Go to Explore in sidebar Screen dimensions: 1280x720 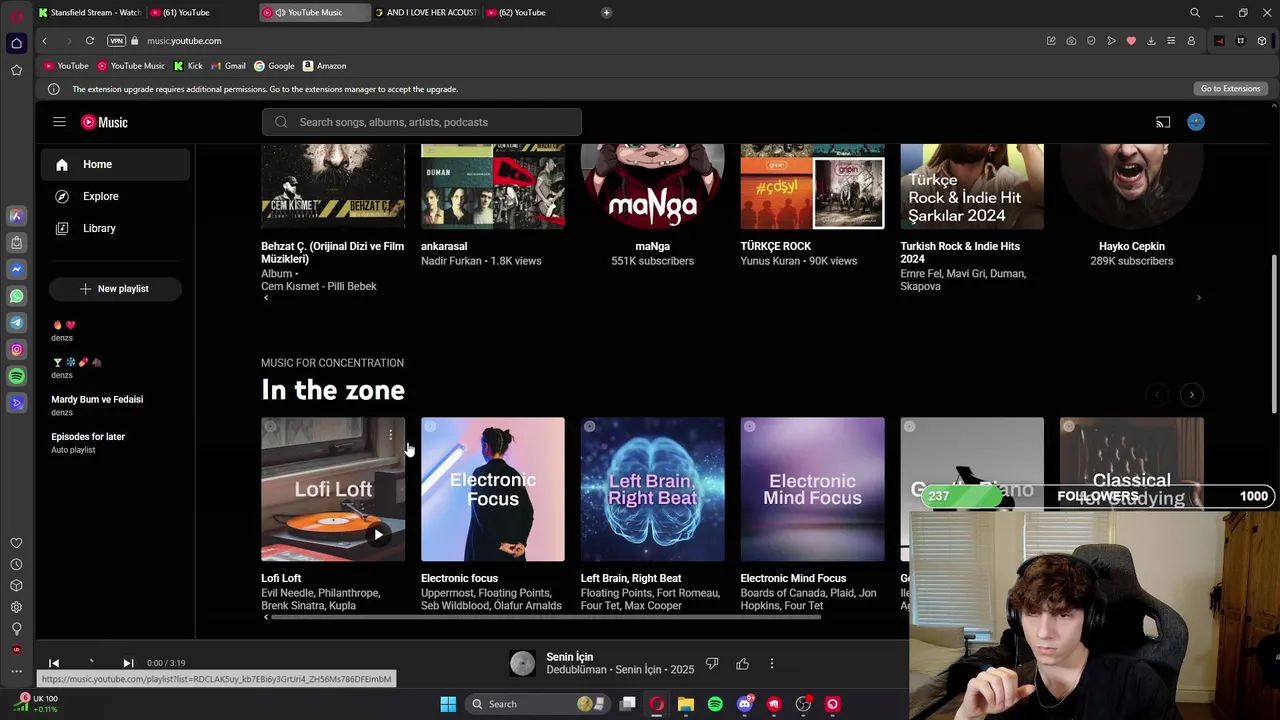tap(115, 196)
